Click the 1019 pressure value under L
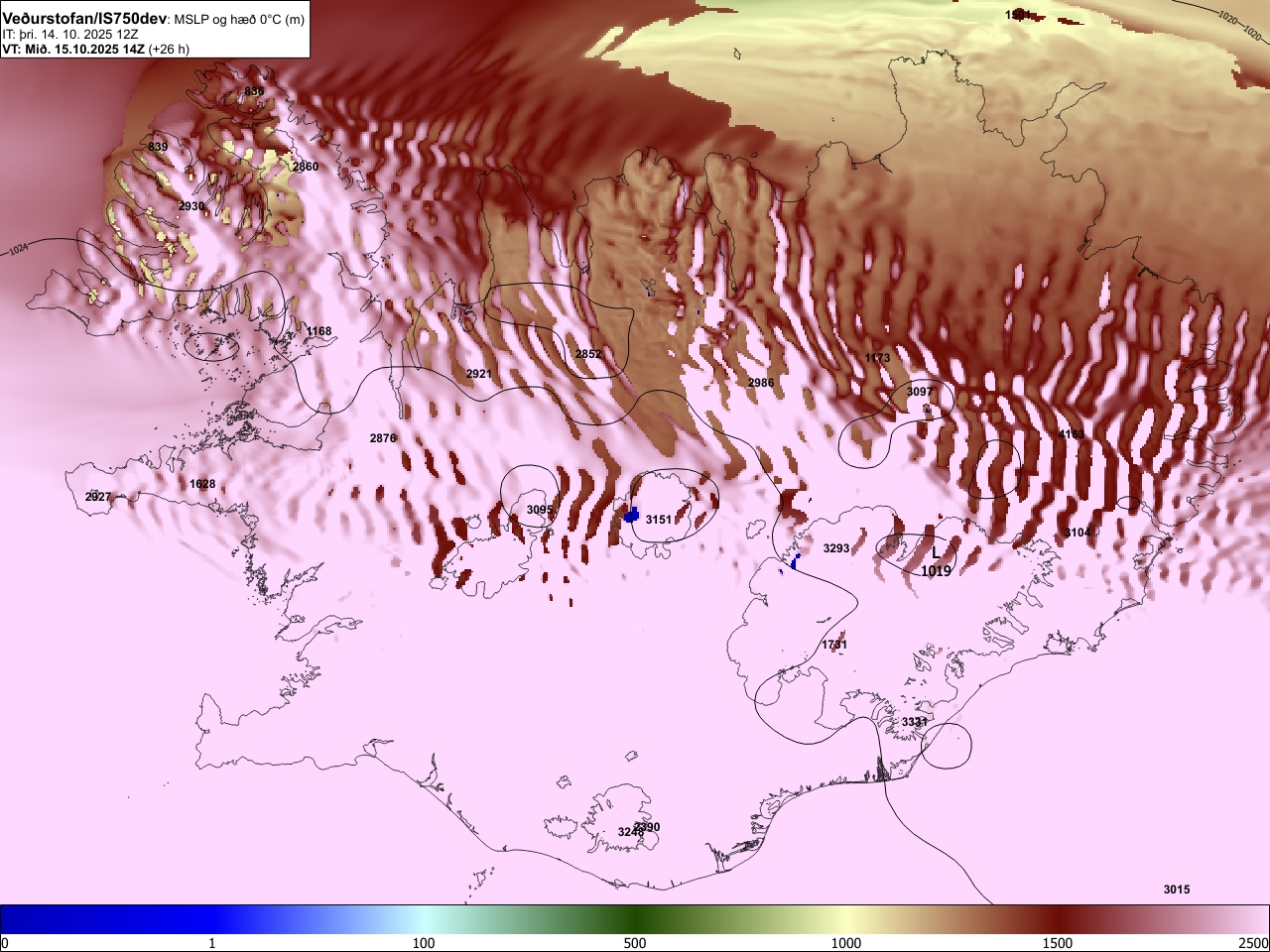Image resolution: width=1270 pixels, height=952 pixels. tap(936, 571)
